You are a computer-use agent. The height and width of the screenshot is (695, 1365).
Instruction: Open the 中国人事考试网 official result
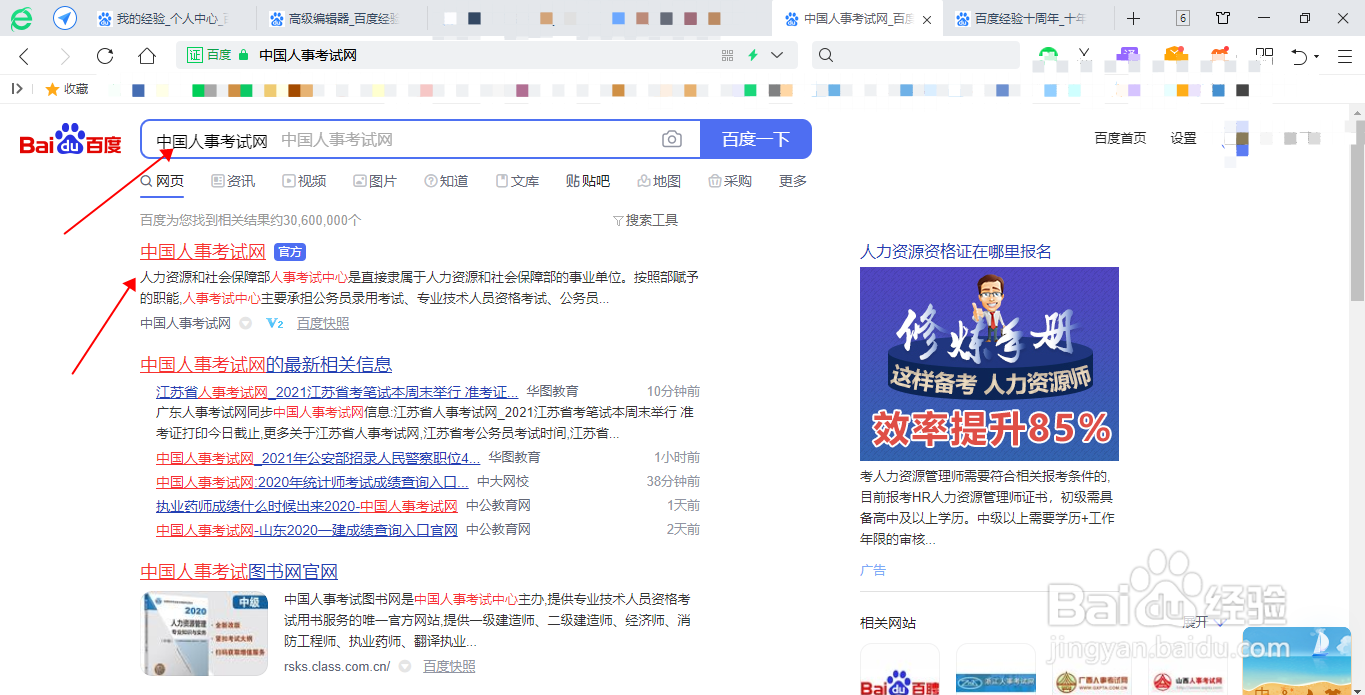point(203,252)
